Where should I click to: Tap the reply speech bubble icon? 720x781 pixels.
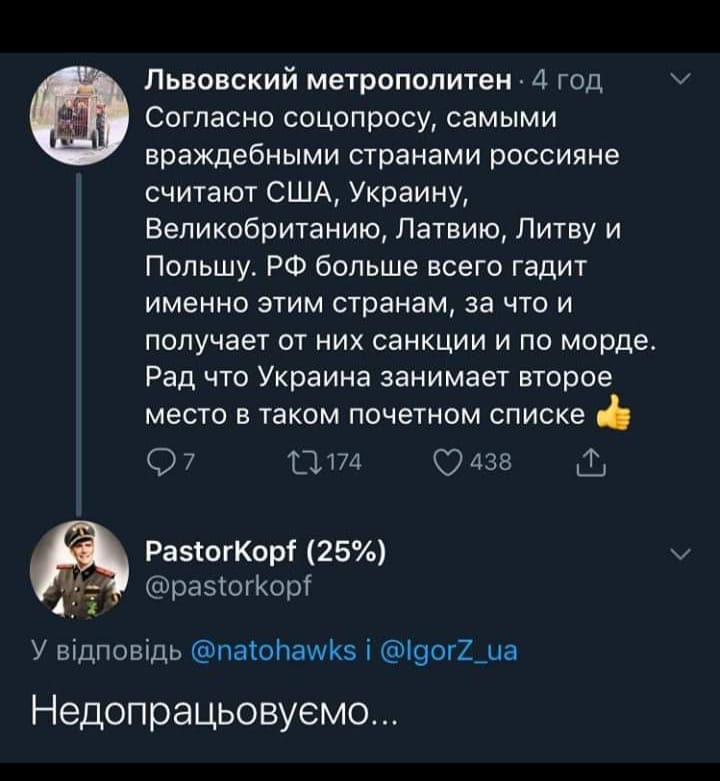click(x=157, y=464)
